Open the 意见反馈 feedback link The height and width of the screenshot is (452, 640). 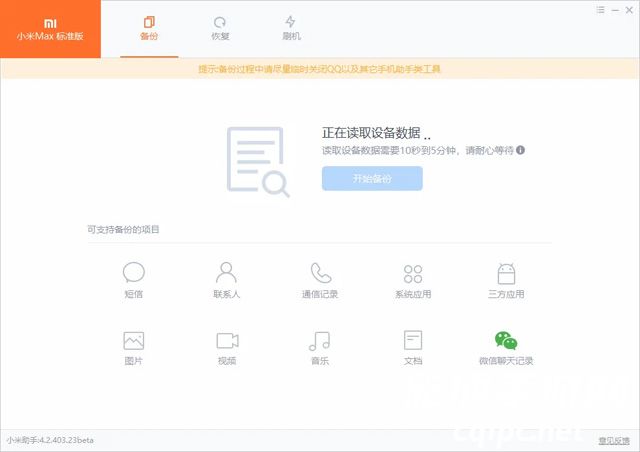(x=613, y=440)
